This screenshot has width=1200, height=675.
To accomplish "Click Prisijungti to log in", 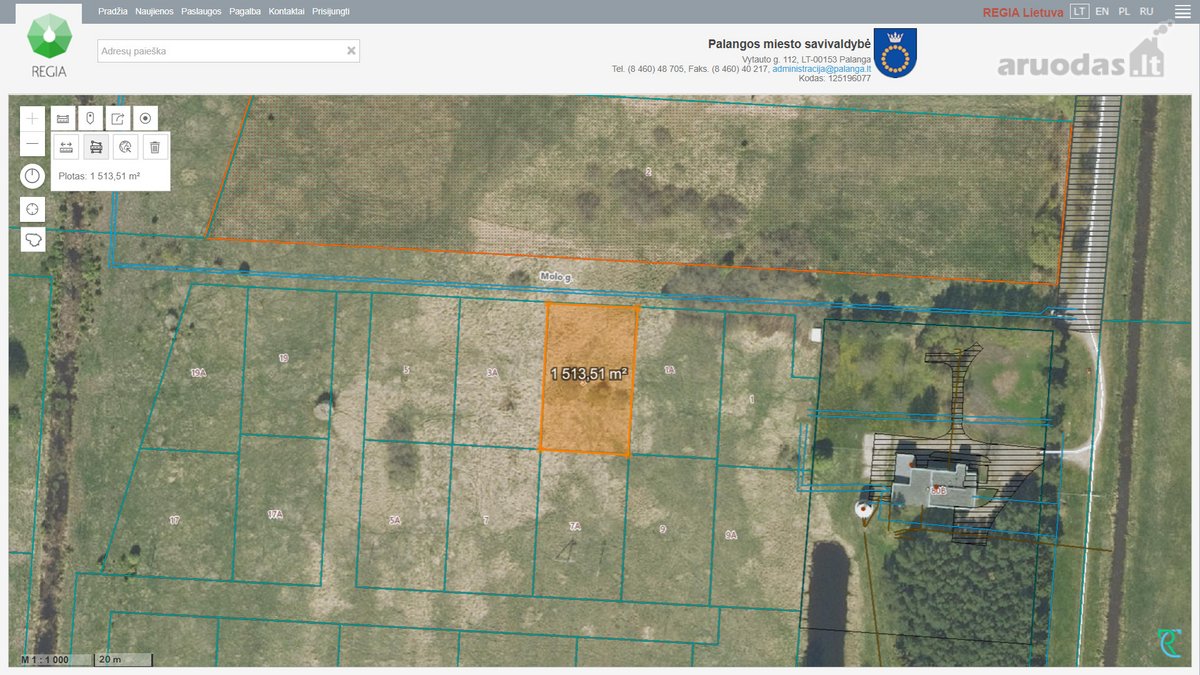I will click(331, 11).
